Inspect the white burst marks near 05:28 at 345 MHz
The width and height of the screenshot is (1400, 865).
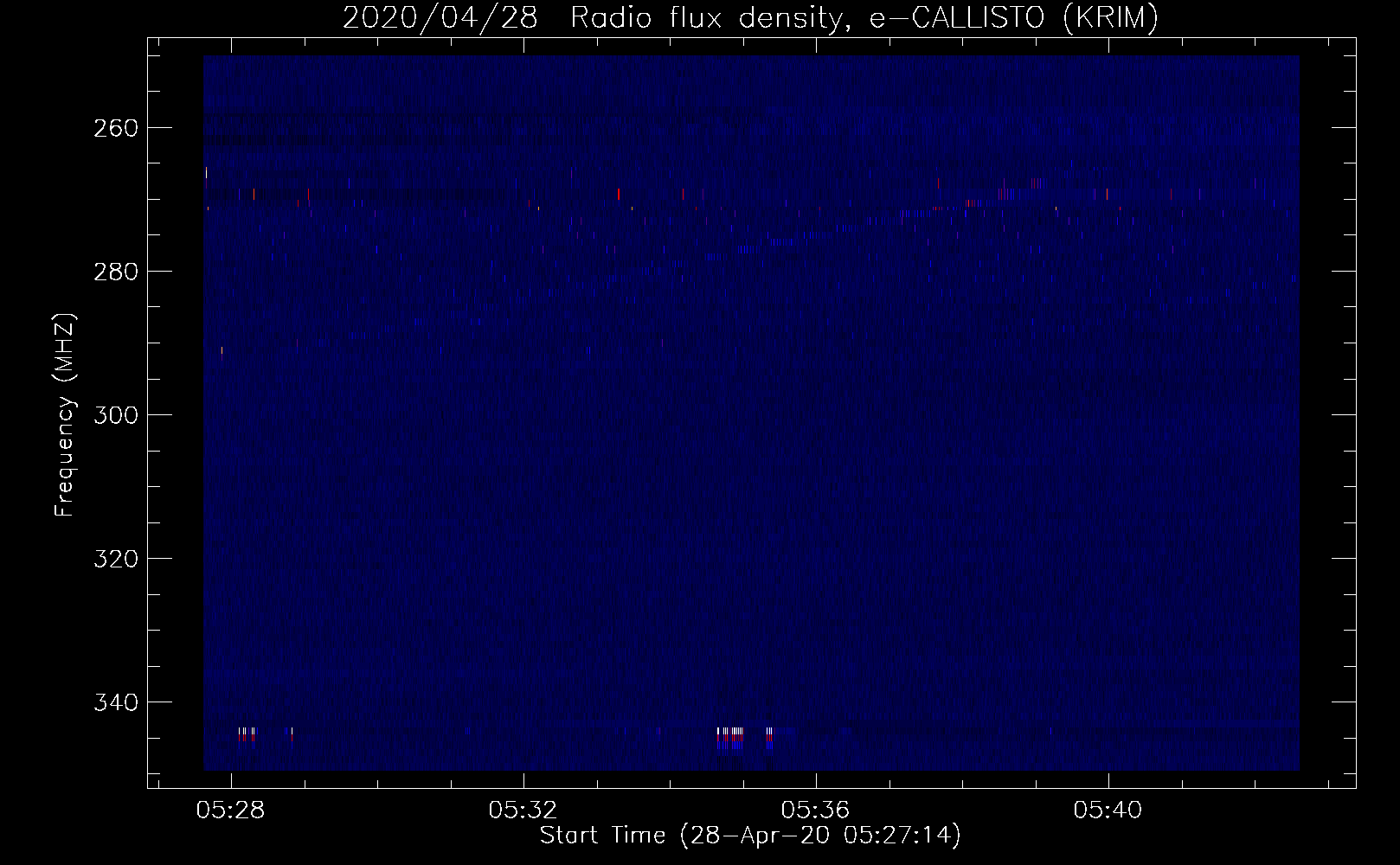tap(247, 735)
